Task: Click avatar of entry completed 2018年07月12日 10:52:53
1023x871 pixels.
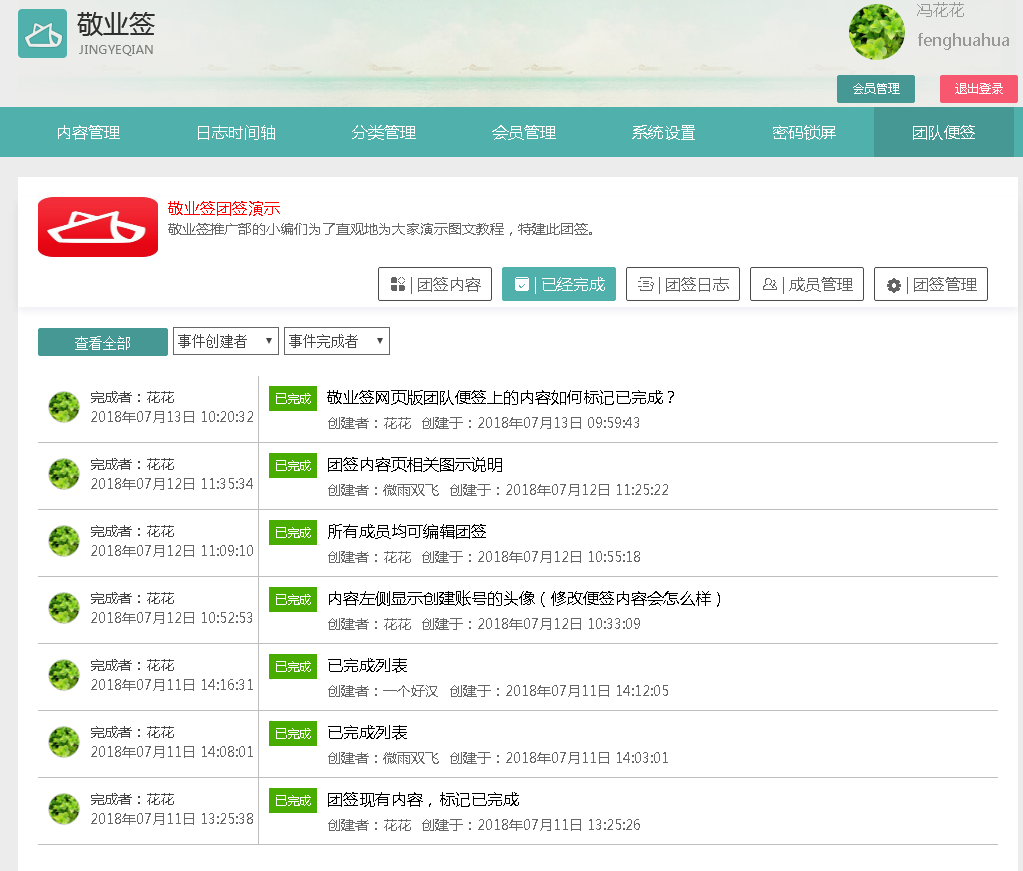Action: [x=64, y=608]
